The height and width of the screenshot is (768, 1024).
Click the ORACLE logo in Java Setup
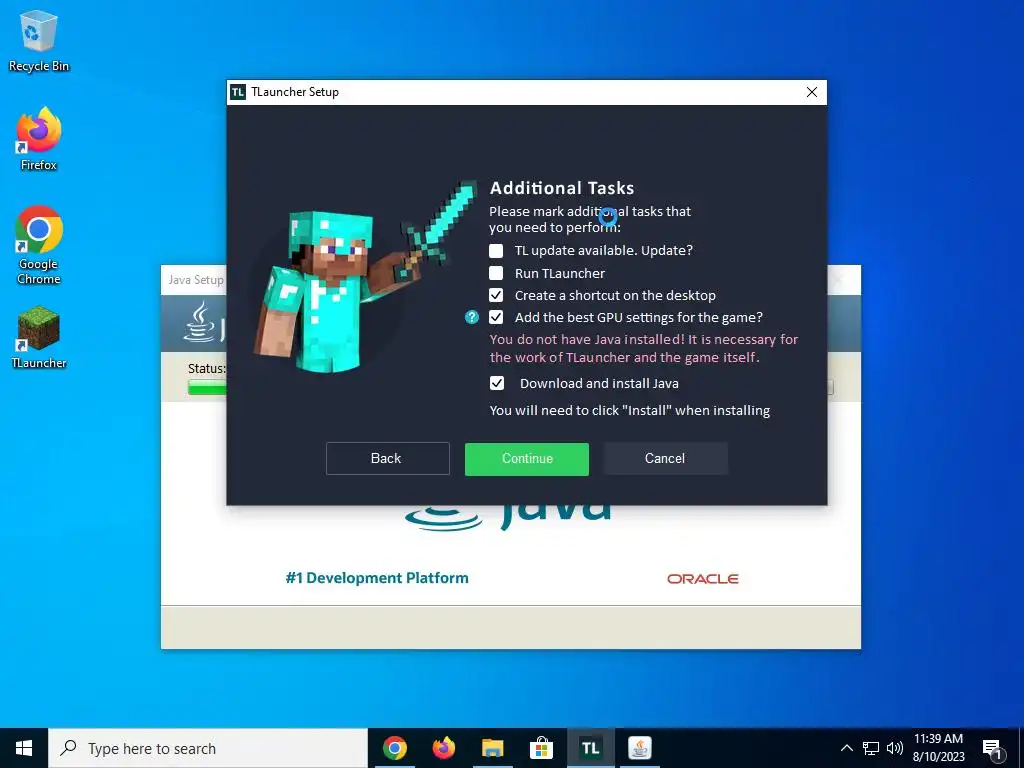click(703, 579)
